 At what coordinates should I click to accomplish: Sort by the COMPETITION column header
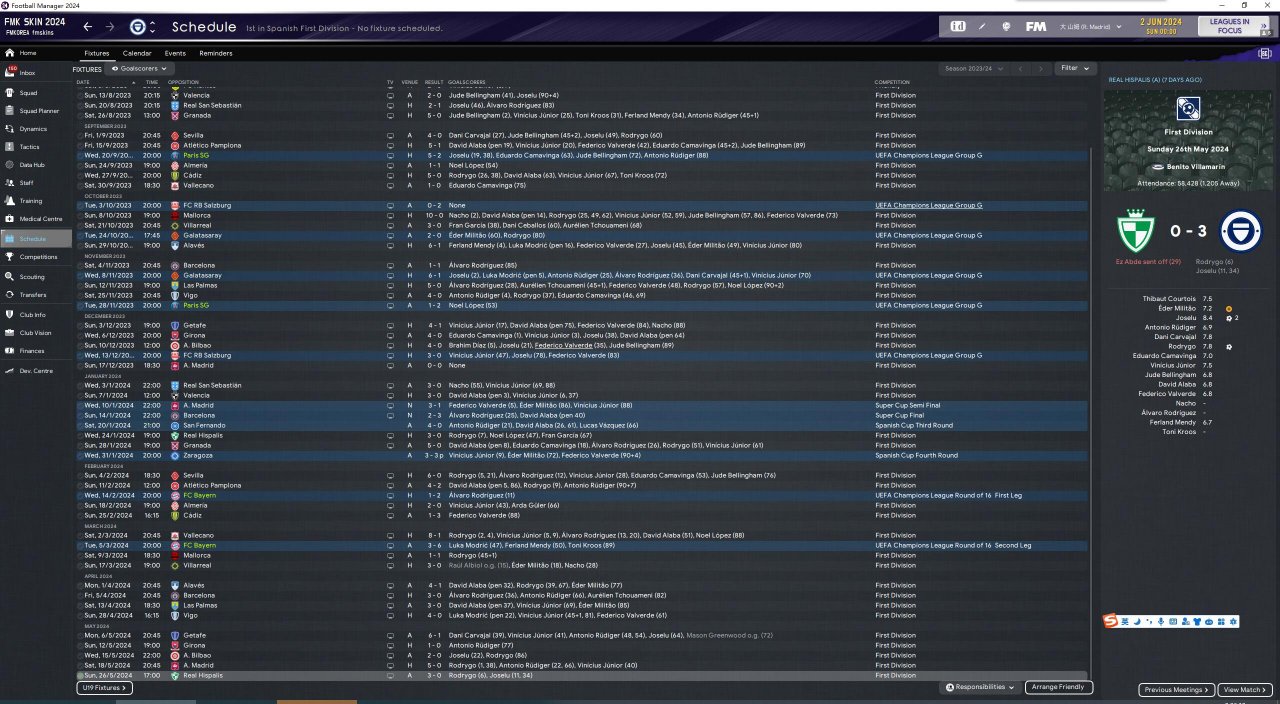coord(892,82)
